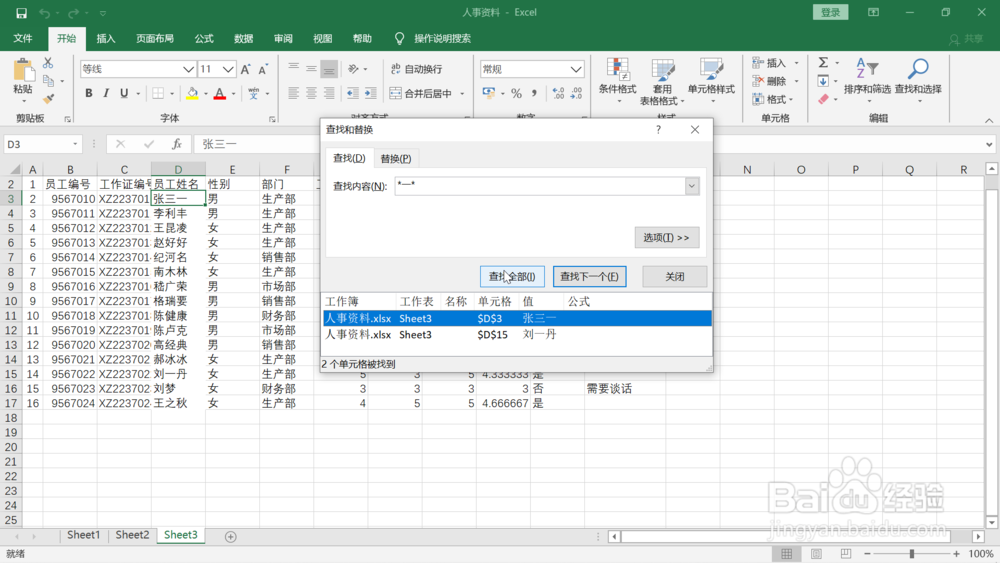Click the AutoSum sigma icon

point(823,62)
